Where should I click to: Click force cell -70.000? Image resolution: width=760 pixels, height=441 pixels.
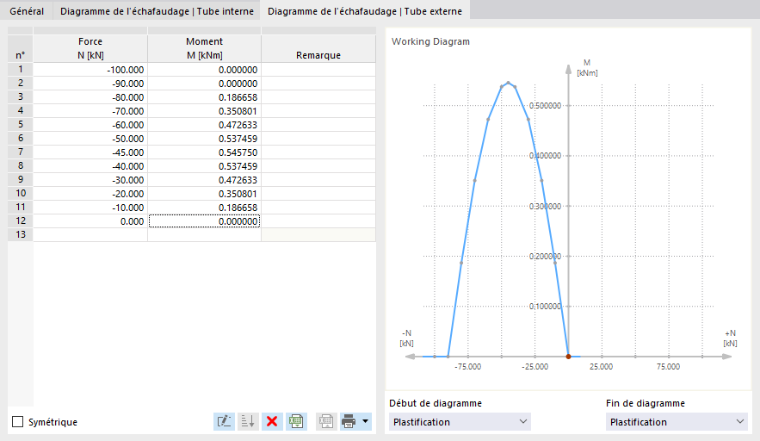coord(90,111)
